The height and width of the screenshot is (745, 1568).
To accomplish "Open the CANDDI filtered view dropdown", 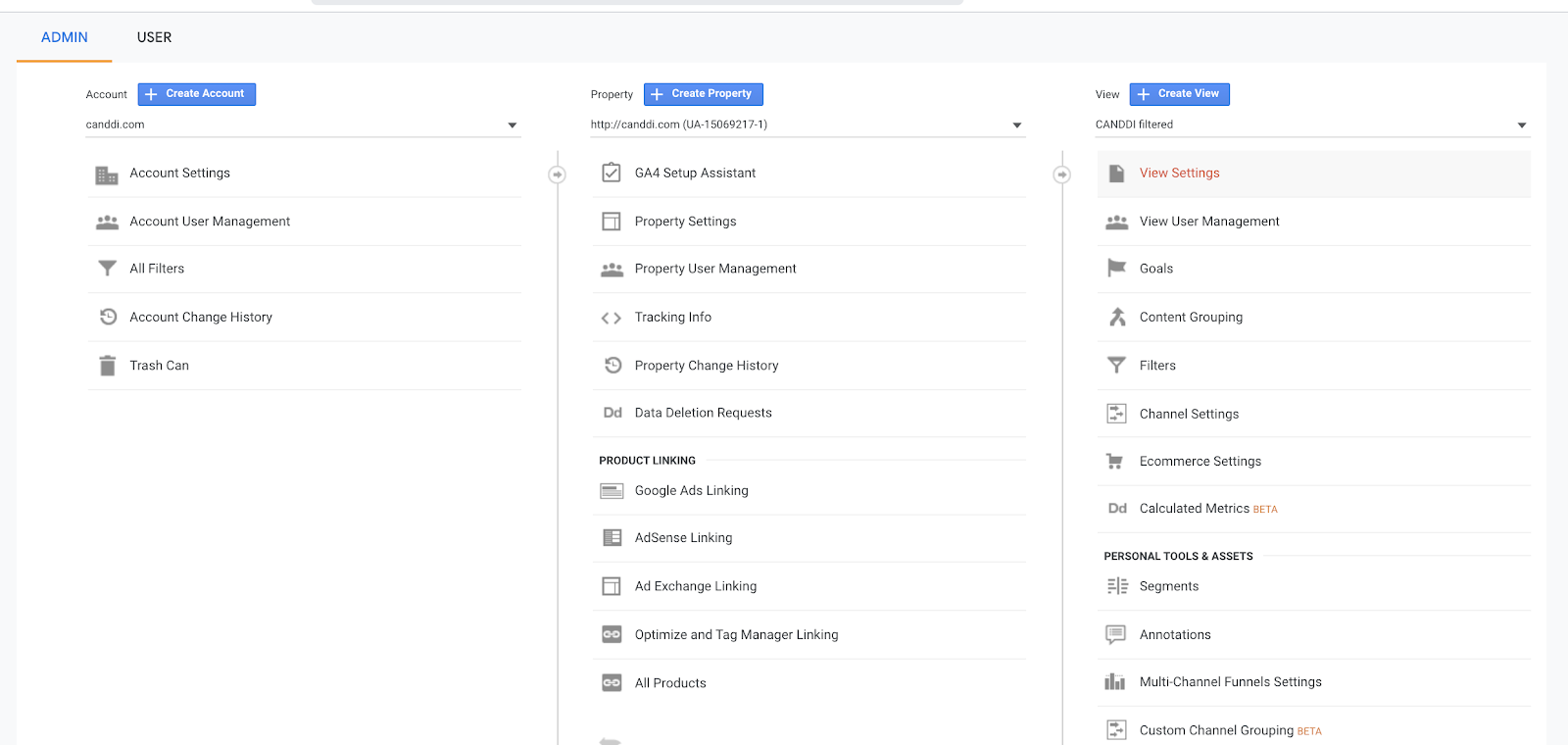I will coord(1312,124).
